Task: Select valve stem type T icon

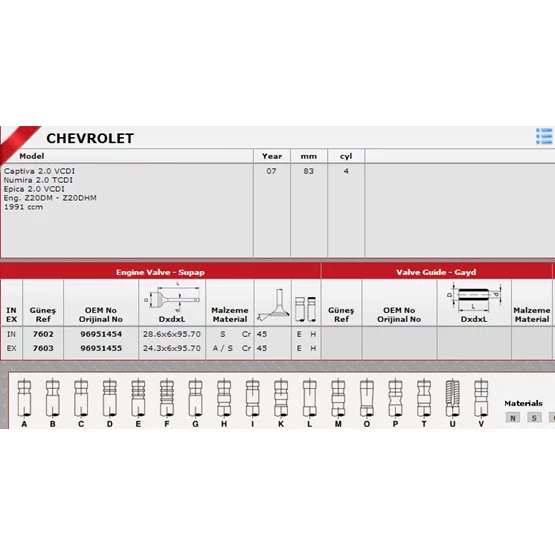Action: click(424, 398)
